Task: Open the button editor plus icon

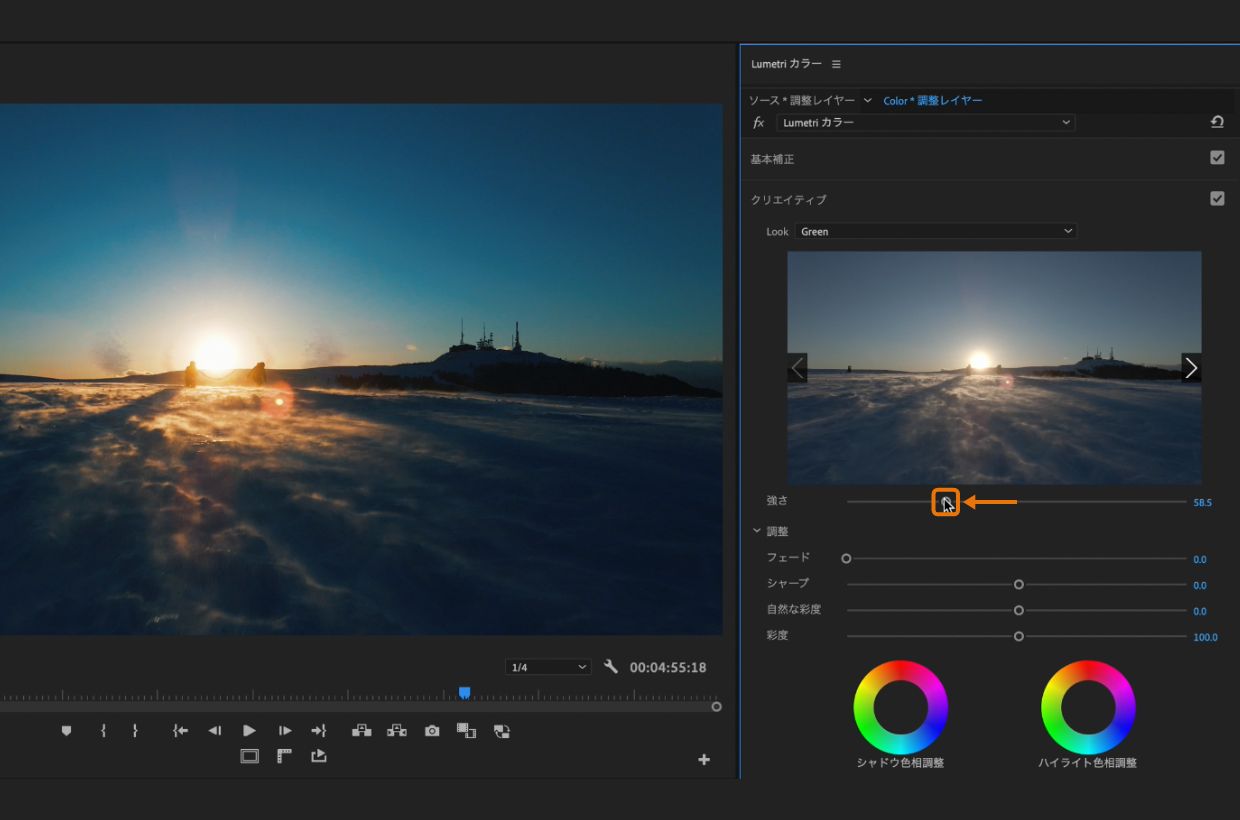Action: point(704,760)
